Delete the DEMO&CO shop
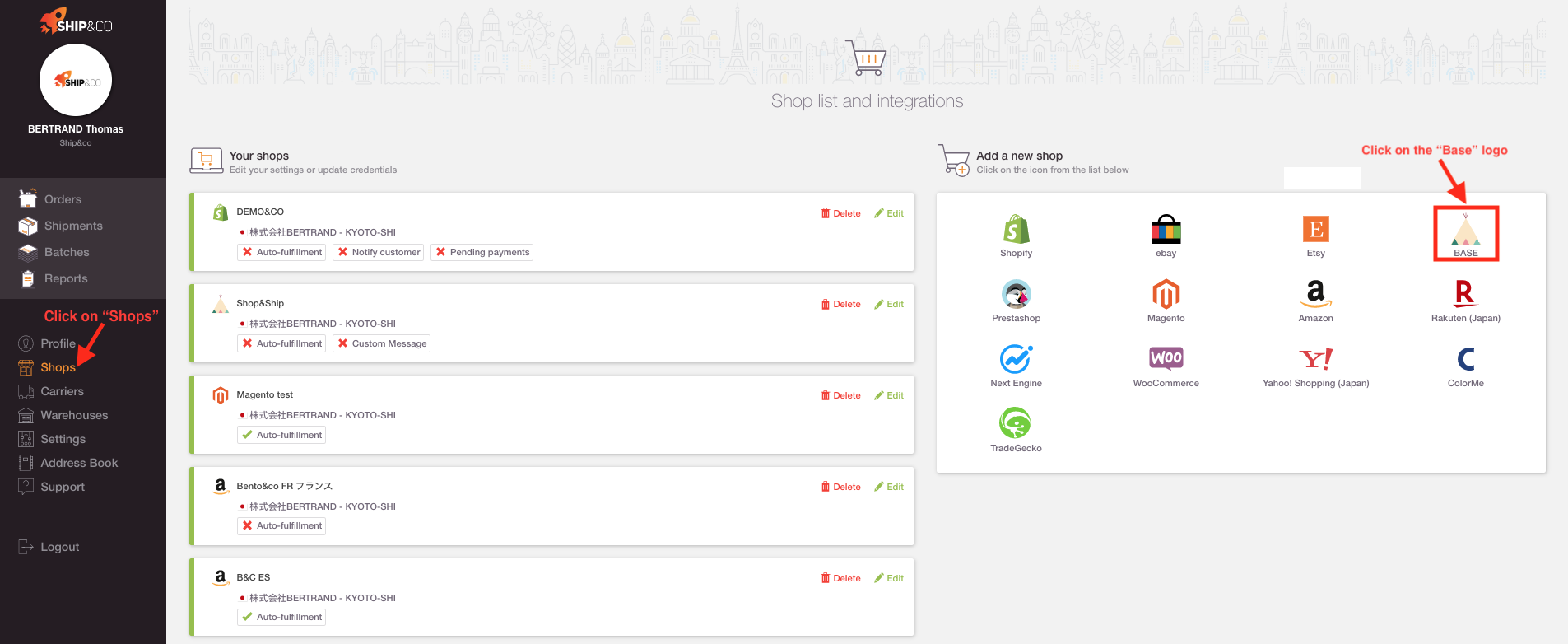This screenshot has width=1568, height=644. [840, 213]
